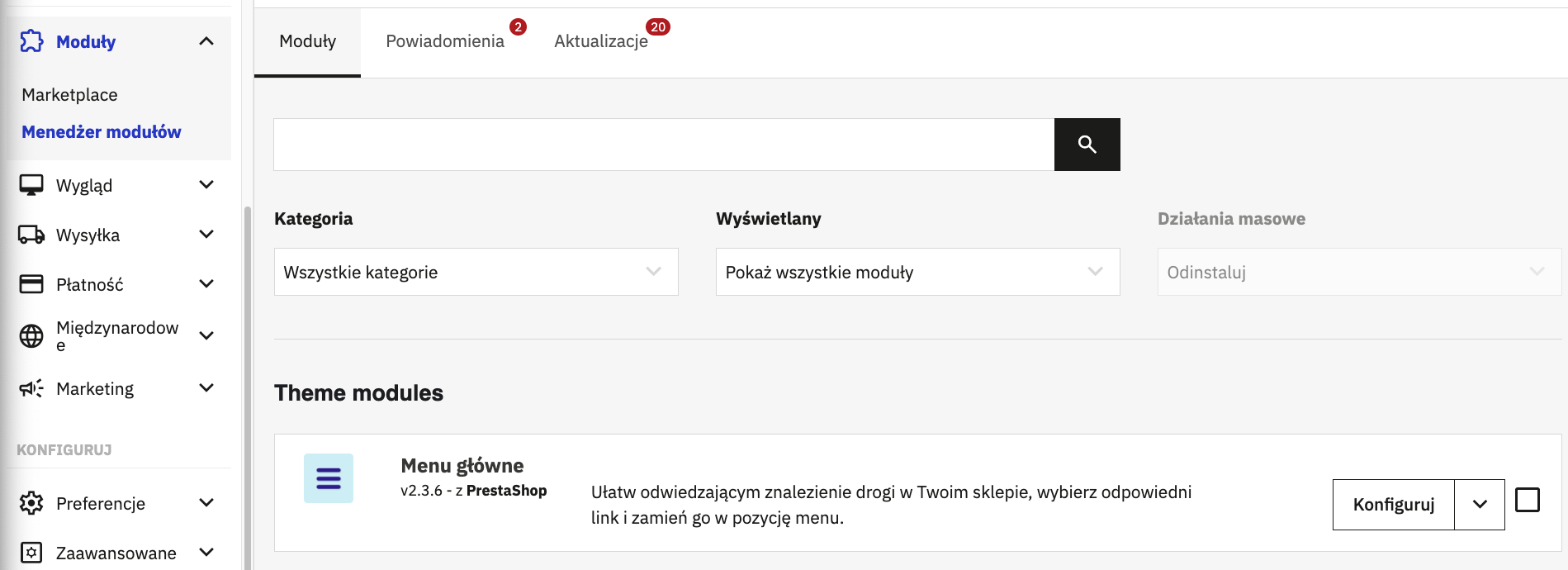Click the Wysyłka sidebar label
The height and width of the screenshot is (570, 1568).
(x=88, y=235)
